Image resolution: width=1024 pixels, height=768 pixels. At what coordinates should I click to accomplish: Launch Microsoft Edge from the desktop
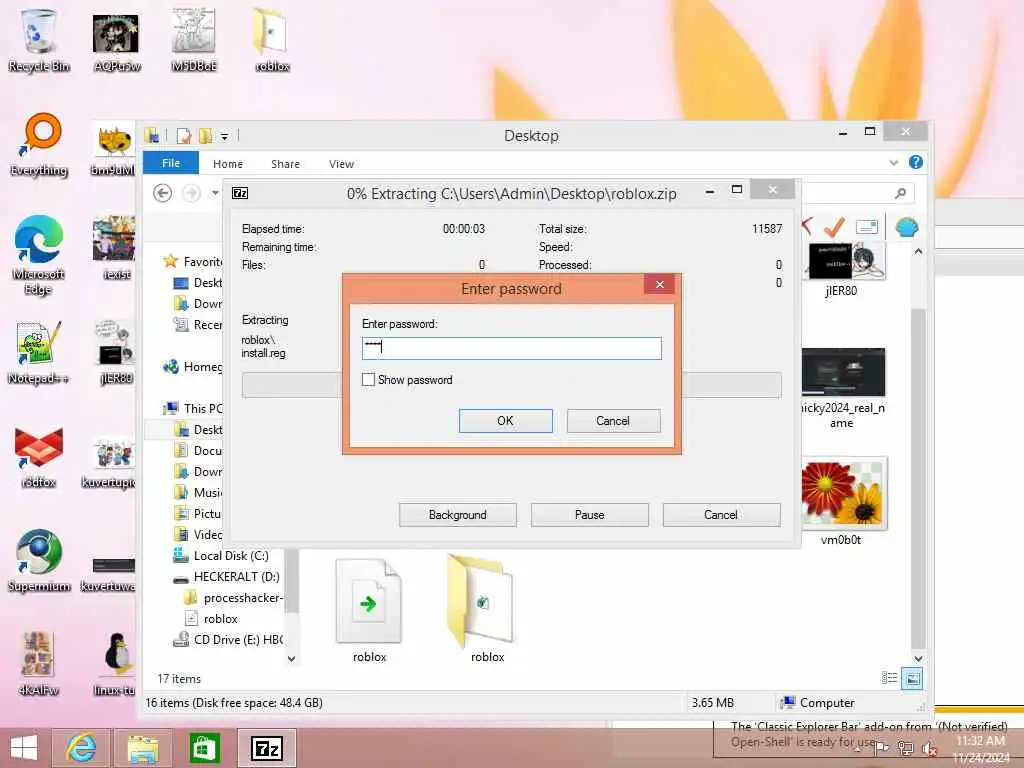coord(38,255)
